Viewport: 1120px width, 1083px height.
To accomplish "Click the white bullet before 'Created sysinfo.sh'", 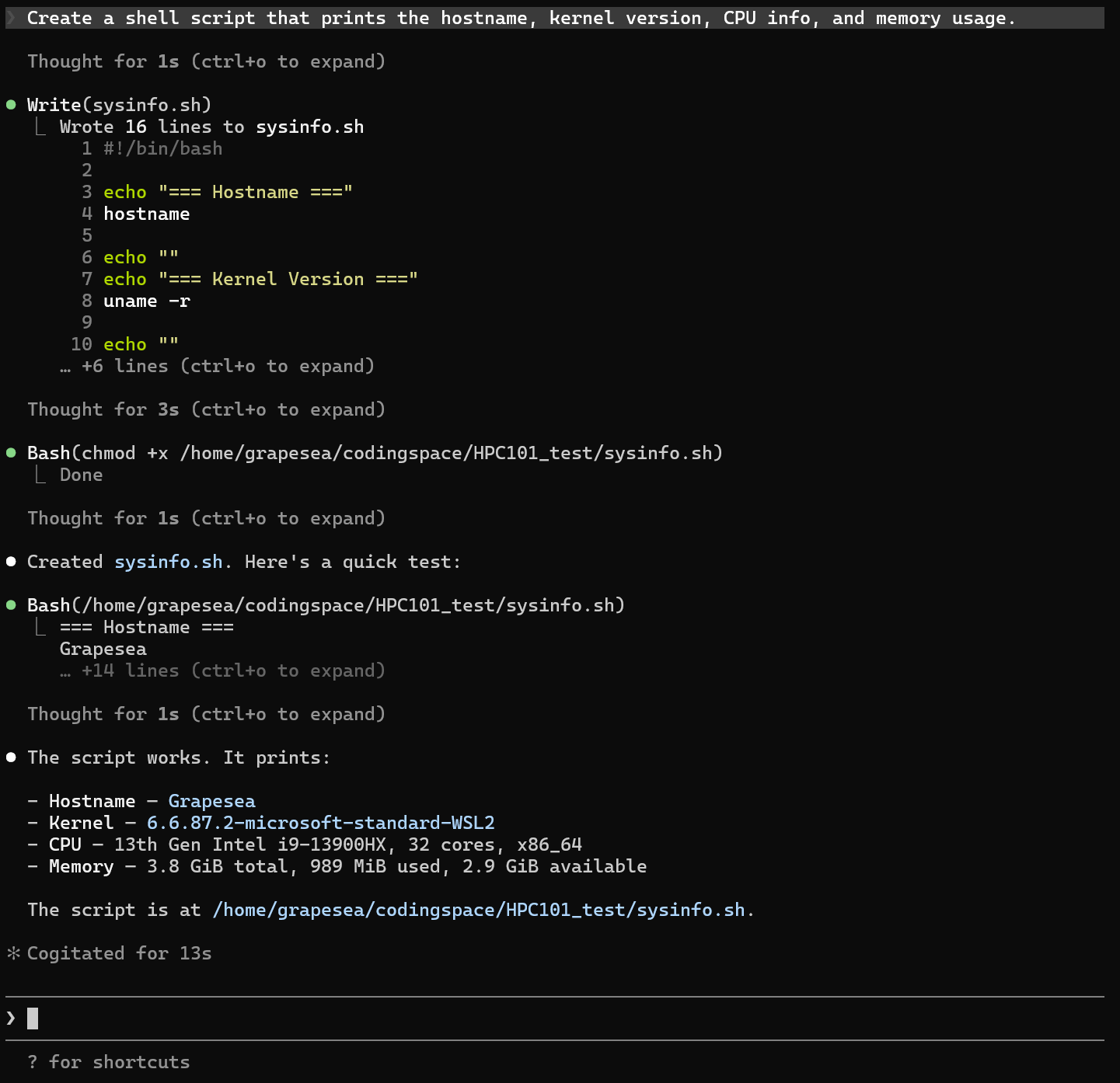I will pos(11,562).
